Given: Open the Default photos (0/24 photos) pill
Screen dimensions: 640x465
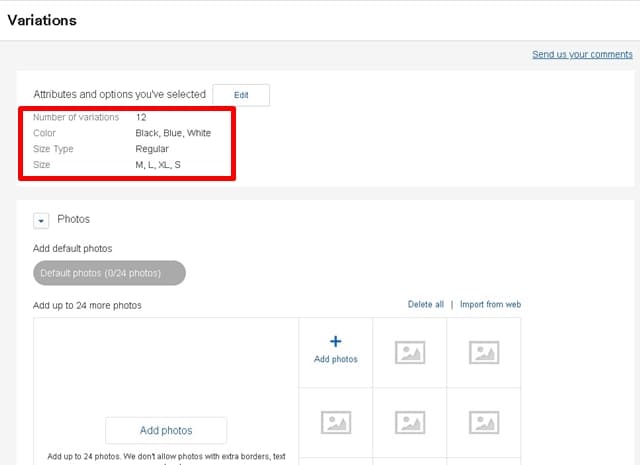Looking at the screenshot, I should (110, 272).
